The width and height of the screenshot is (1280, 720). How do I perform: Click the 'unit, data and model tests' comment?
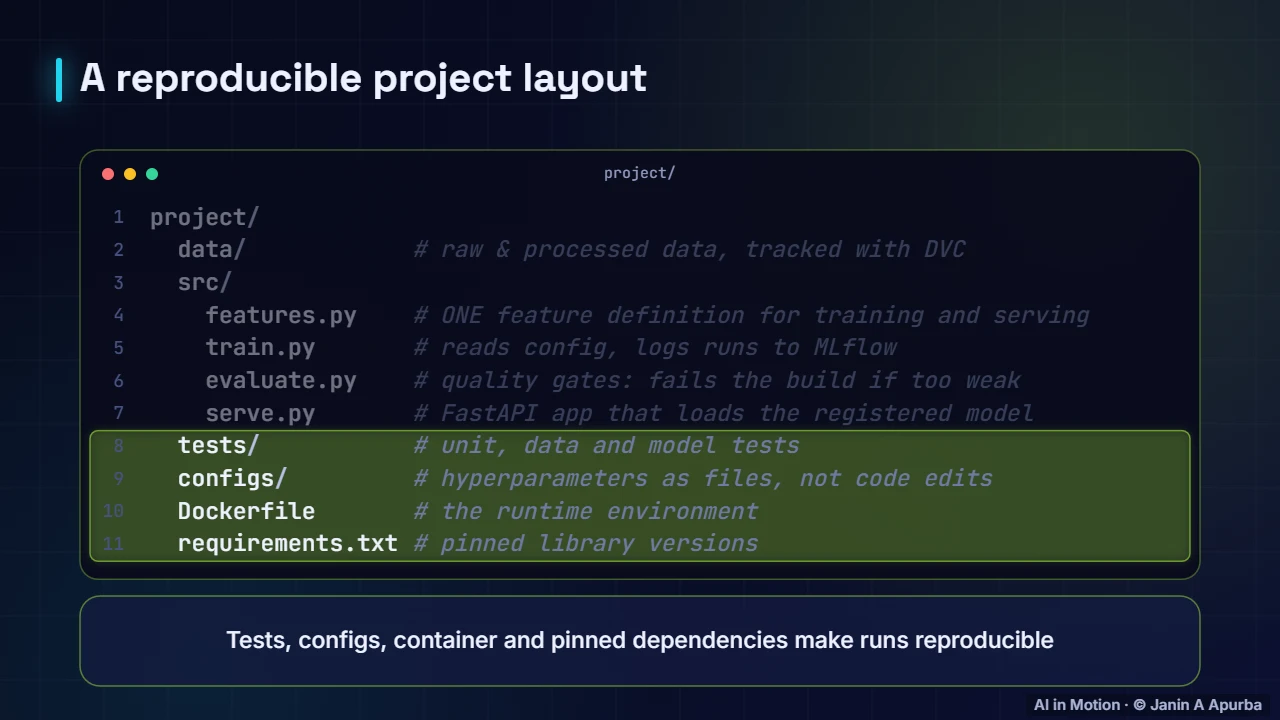[x=607, y=445]
